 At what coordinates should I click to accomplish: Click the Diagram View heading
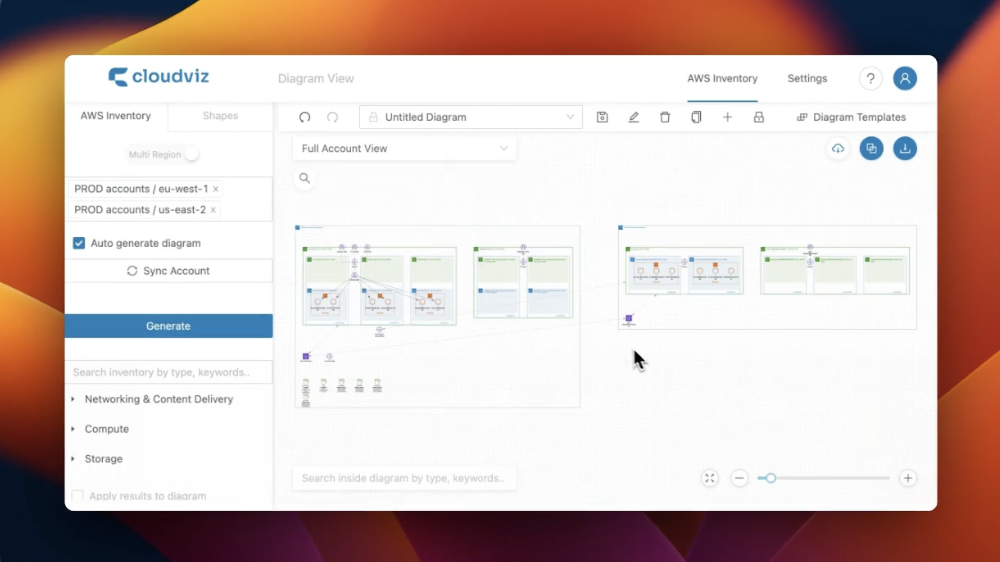pos(316,78)
